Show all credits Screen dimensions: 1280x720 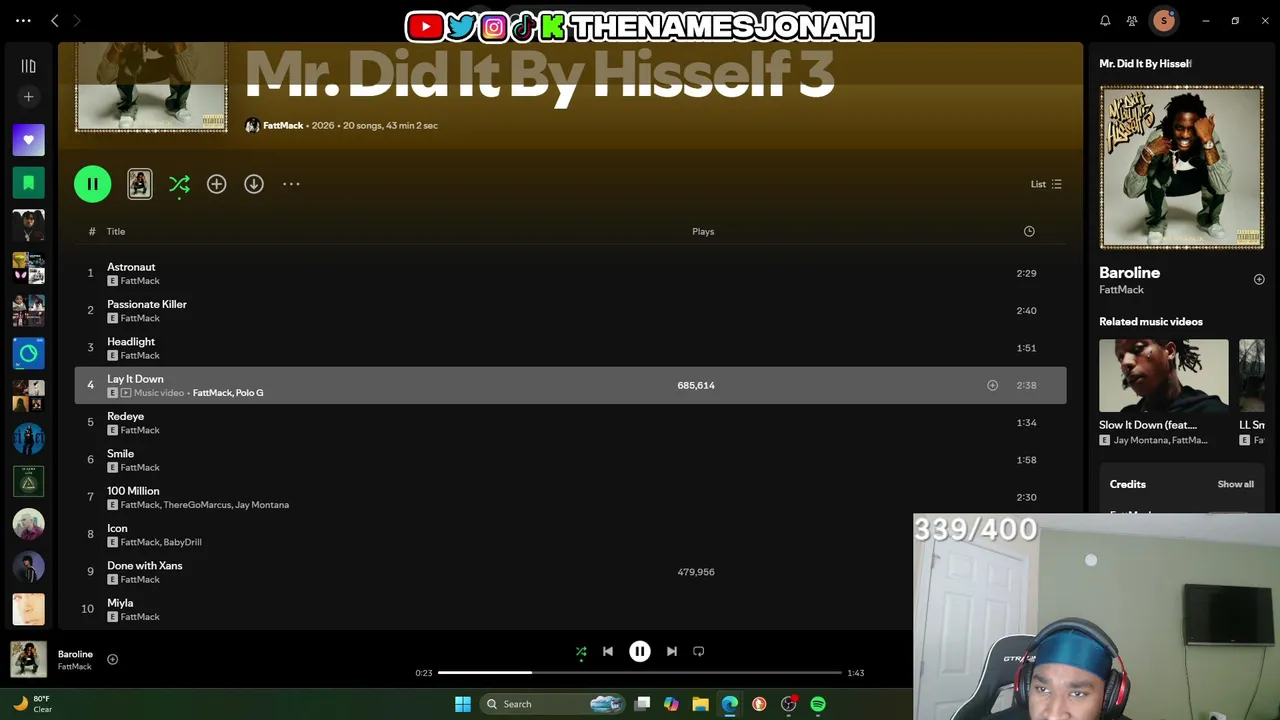click(x=1235, y=484)
